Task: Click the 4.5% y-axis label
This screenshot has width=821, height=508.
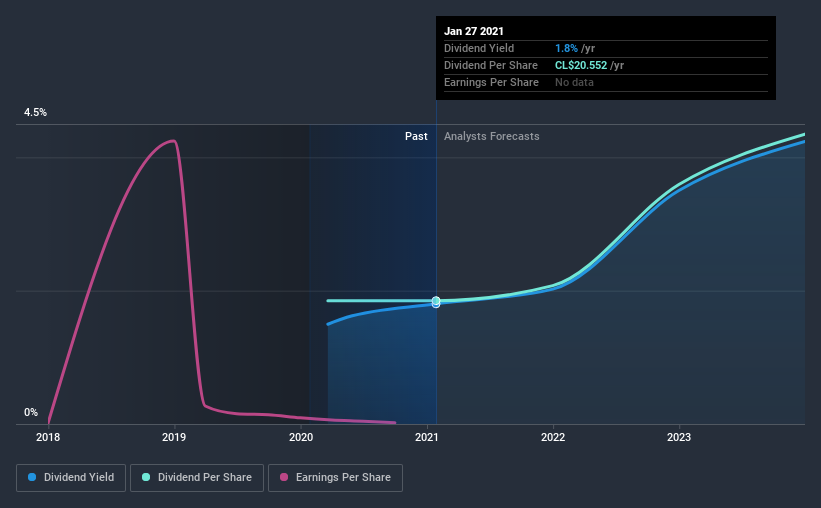Action: click(x=35, y=113)
